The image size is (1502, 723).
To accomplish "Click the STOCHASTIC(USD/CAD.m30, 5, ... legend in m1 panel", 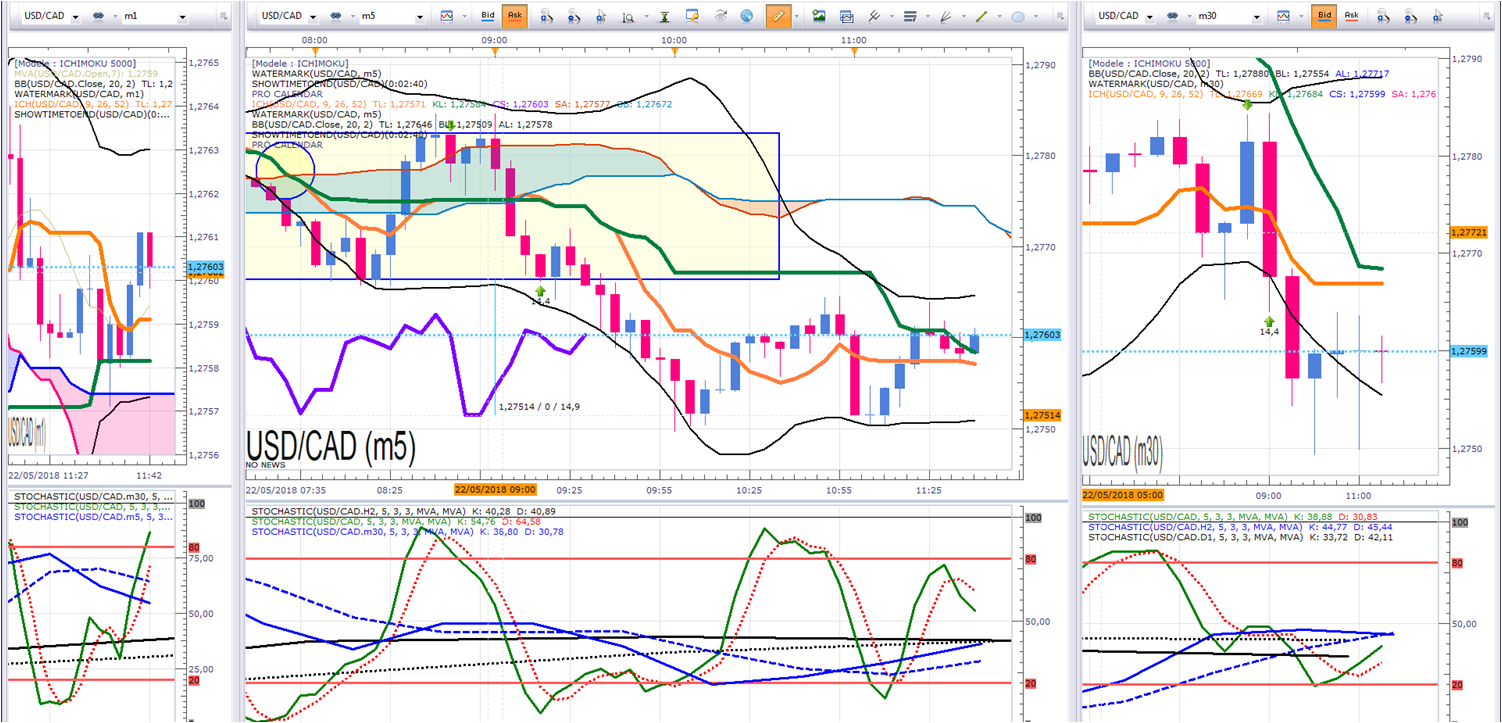I will tap(94, 496).
